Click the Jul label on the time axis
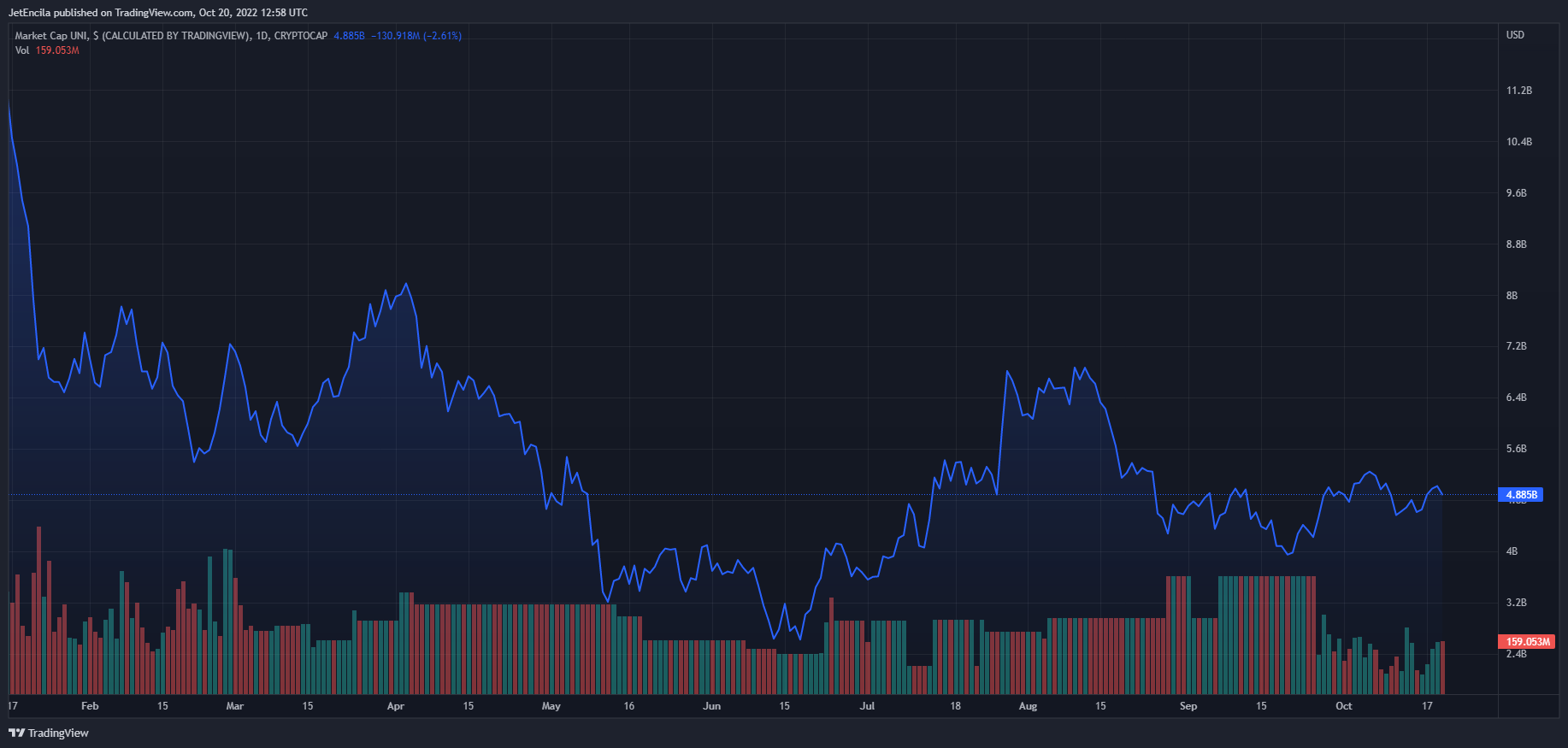 point(867,706)
